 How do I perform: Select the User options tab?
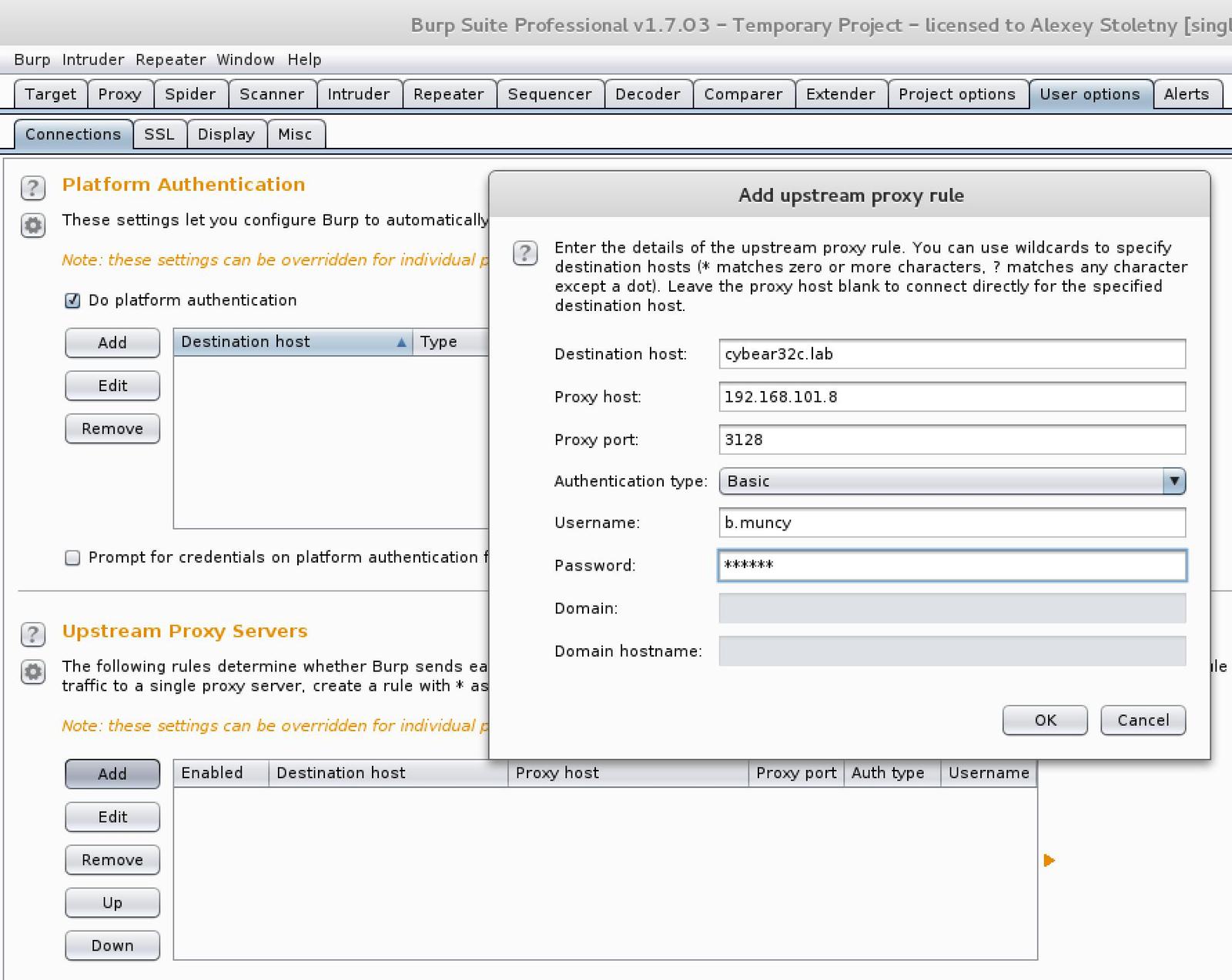click(x=1090, y=94)
